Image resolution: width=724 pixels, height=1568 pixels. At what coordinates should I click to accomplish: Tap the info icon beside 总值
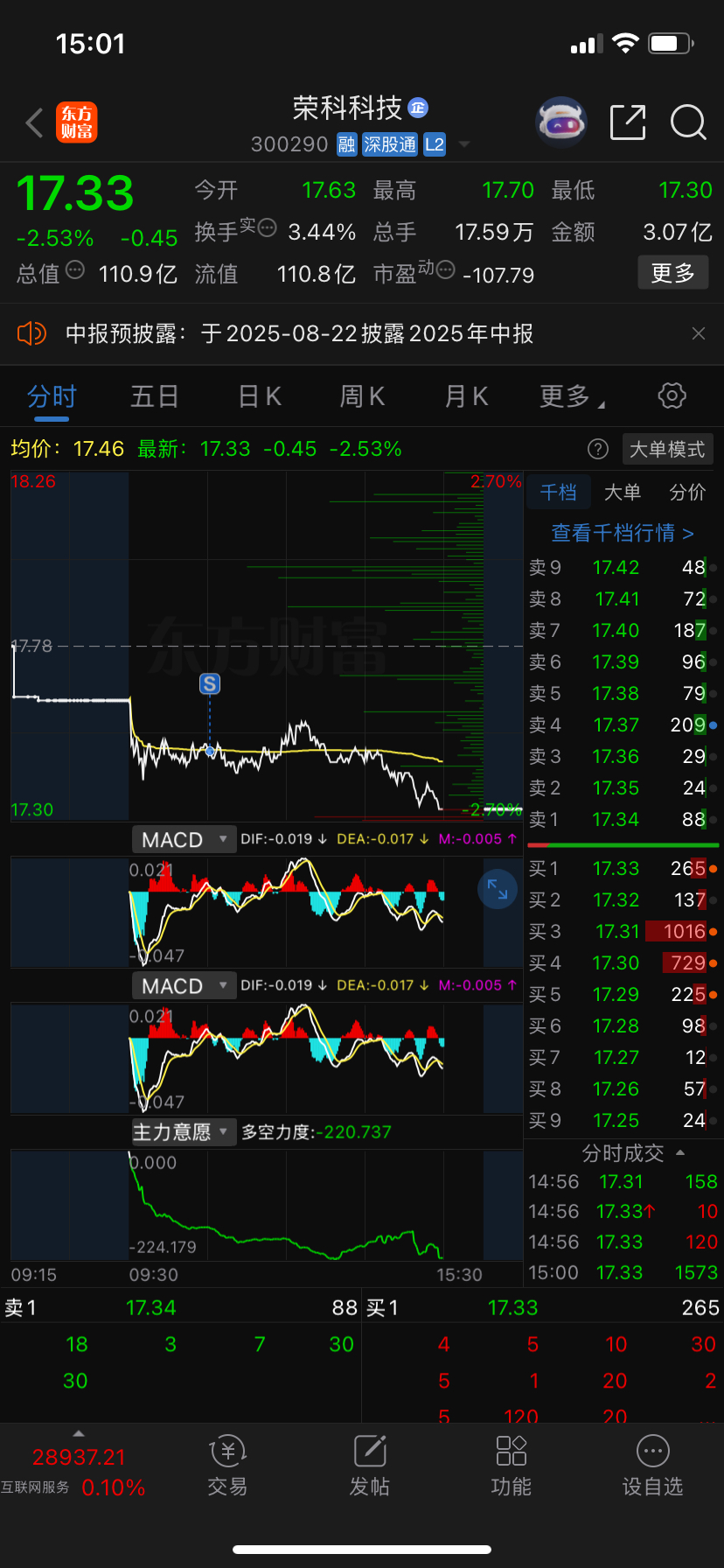click(75, 270)
